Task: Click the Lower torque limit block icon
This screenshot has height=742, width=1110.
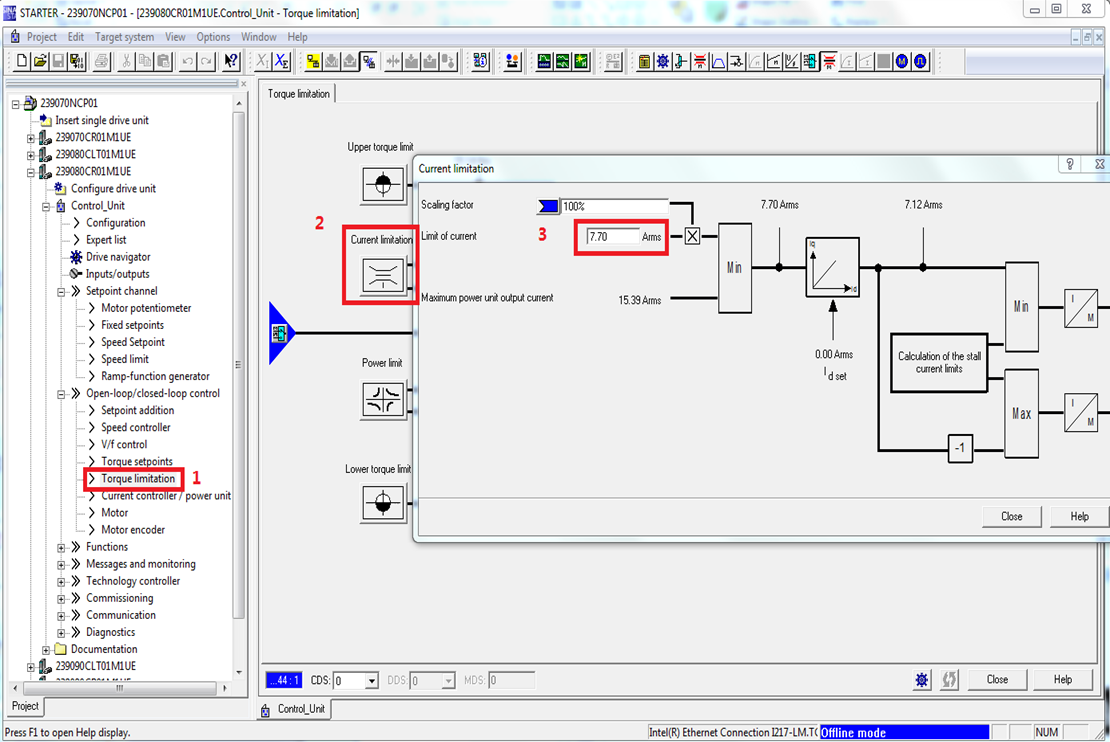Action: 381,504
